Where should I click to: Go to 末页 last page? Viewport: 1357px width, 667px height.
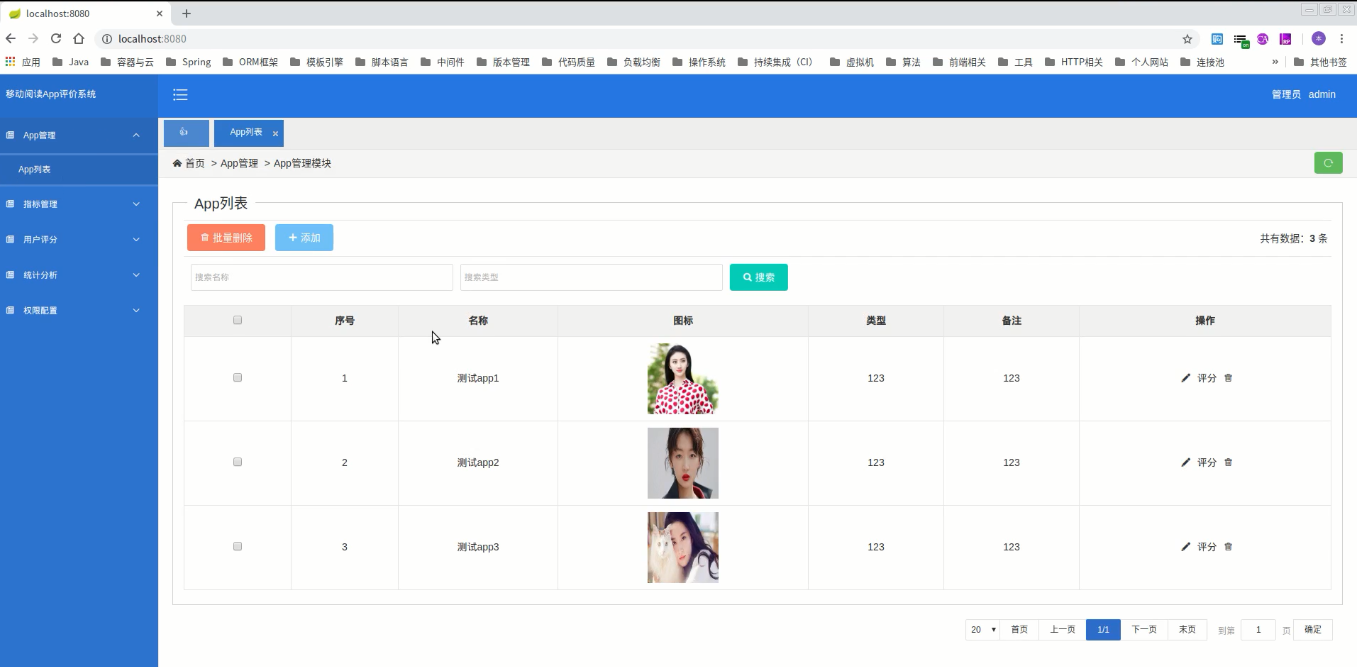point(1187,630)
